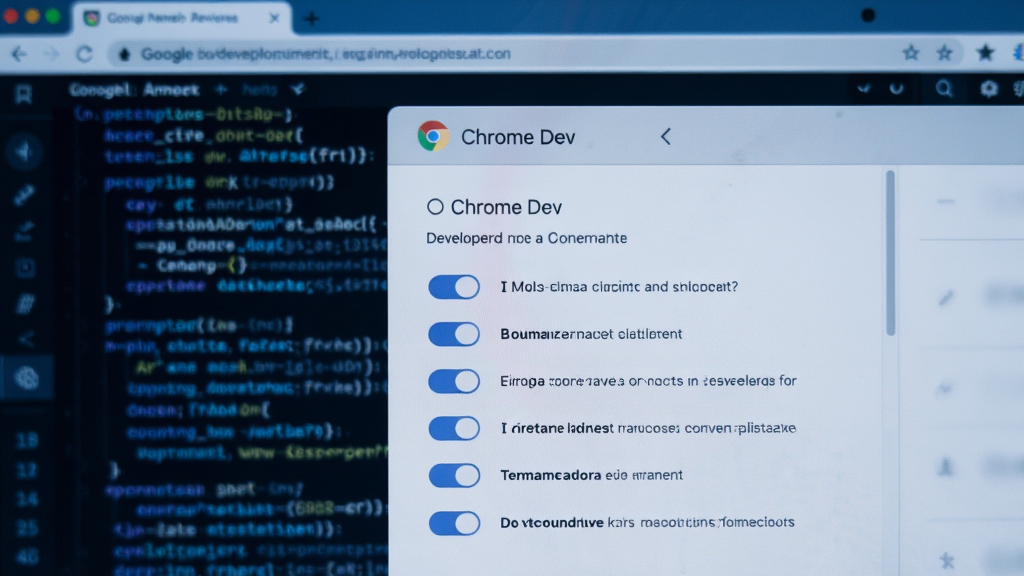The height and width of the screenshot is (576, 1024).
Task: Click the first outlined star in address bar
Action: coord(910,53)
